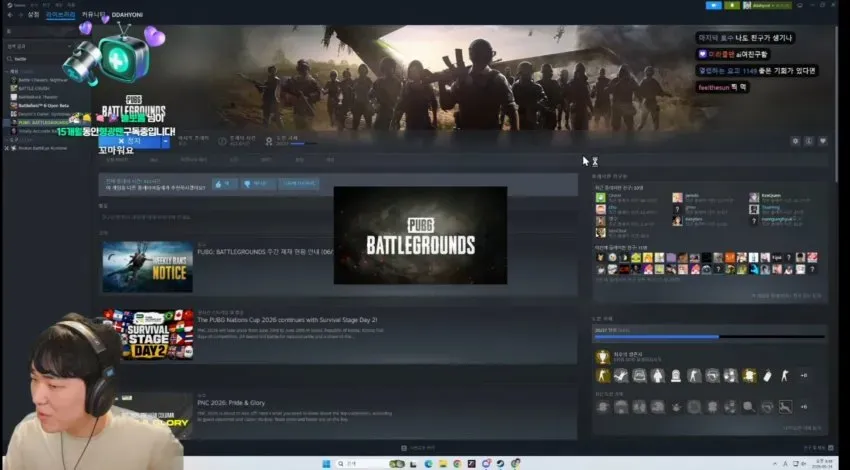
Task: Select Battle Chasers: Nightwar in the library list
Action: pyautogui.click(x=43, y=80)
